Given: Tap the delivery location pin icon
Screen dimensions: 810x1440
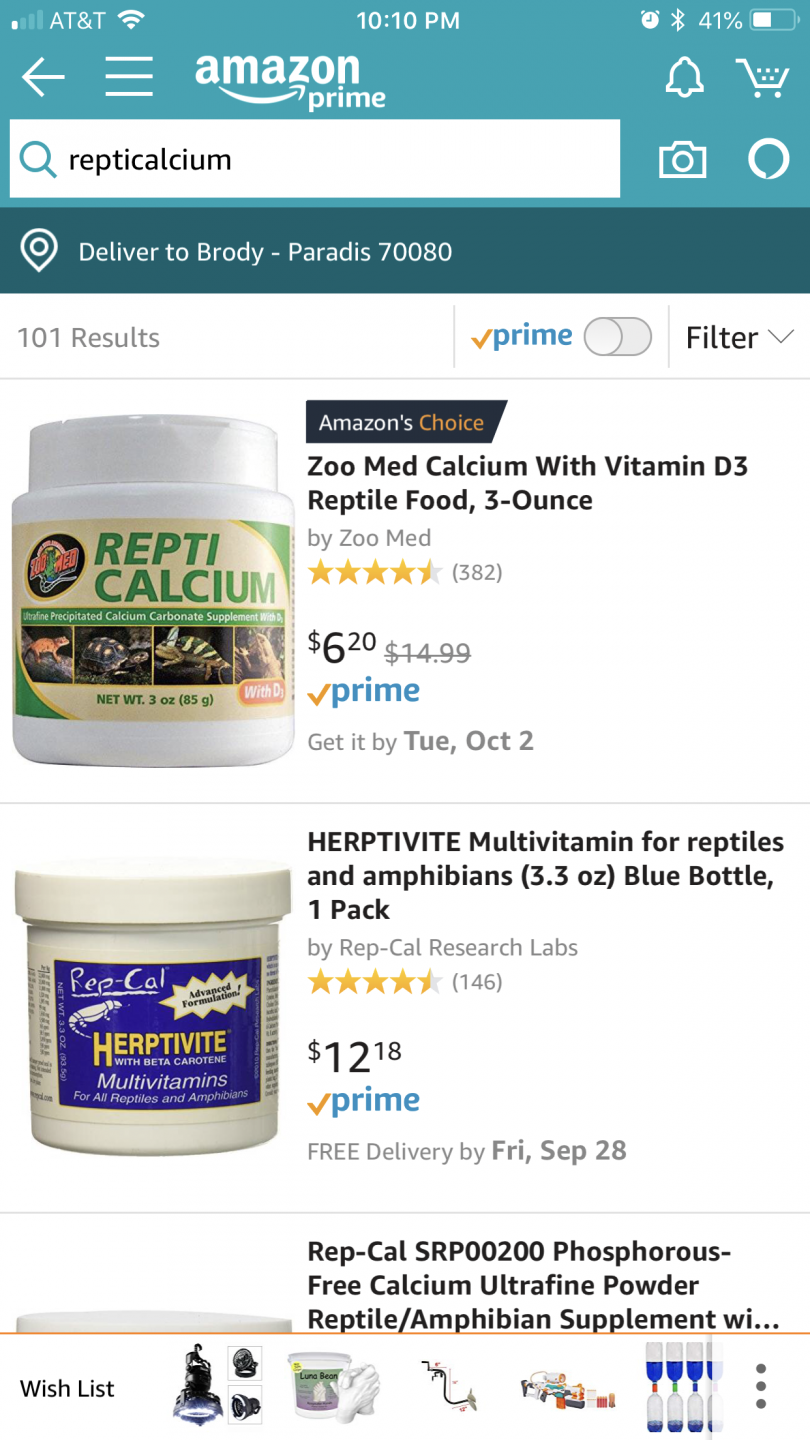Looking at the screenshot, I should [x=39, y=251].
